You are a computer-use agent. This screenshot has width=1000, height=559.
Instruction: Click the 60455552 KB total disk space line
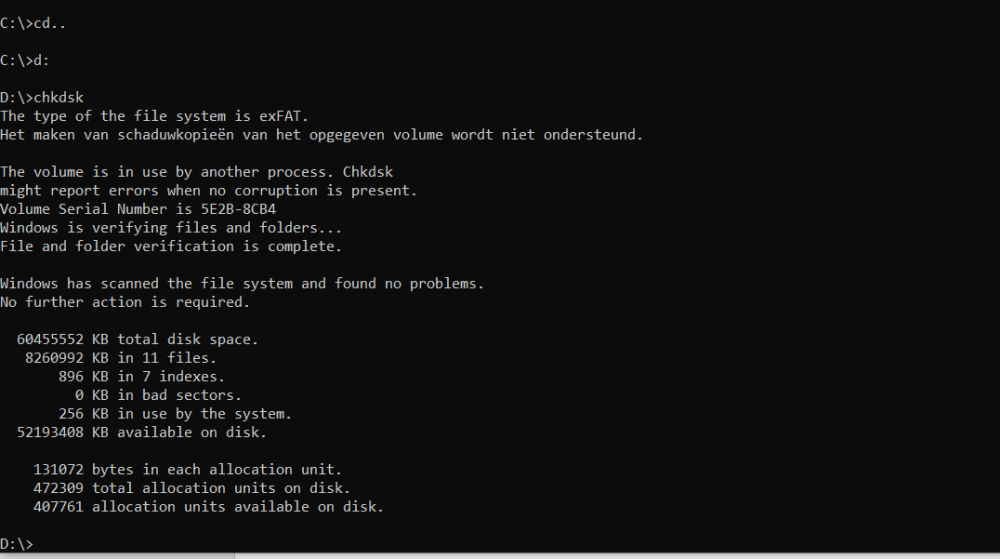pyautogui.click(x=137, y=339)
